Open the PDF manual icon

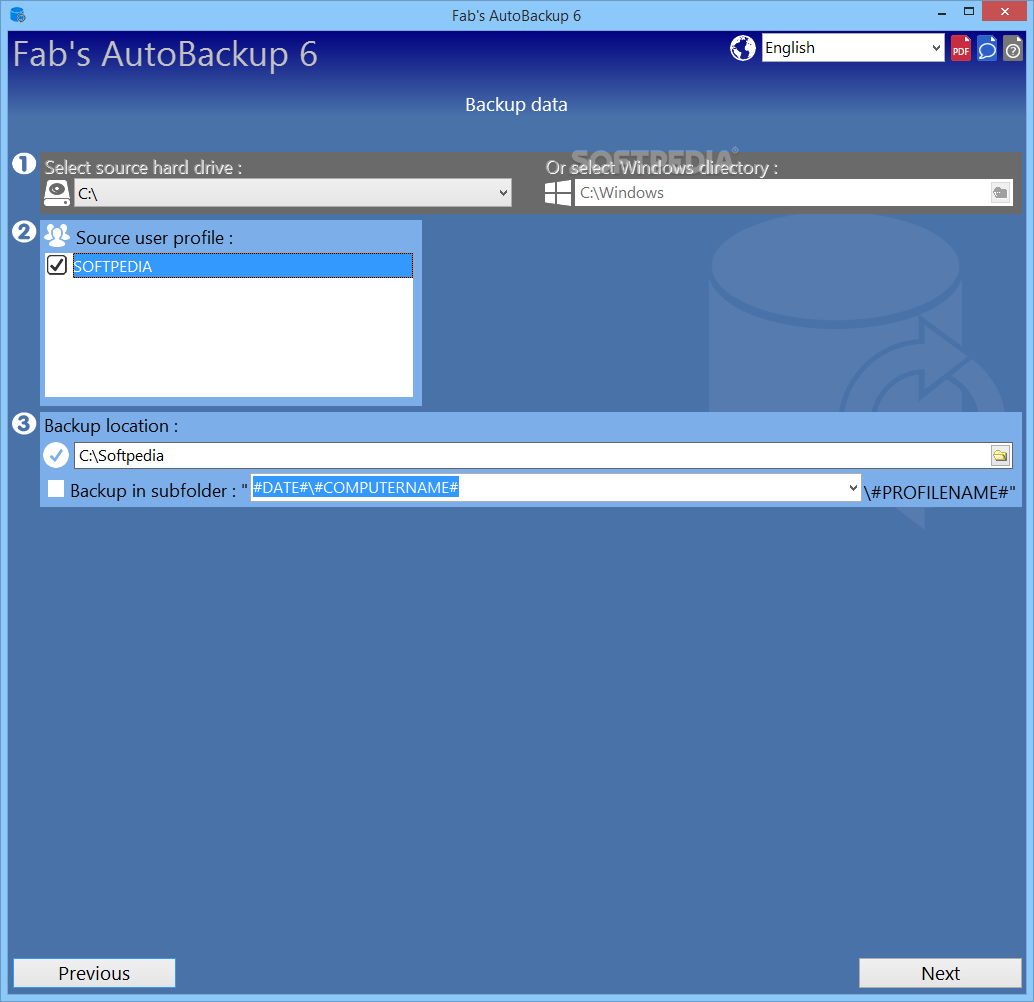pyautogui.click(x=961, y=48)
